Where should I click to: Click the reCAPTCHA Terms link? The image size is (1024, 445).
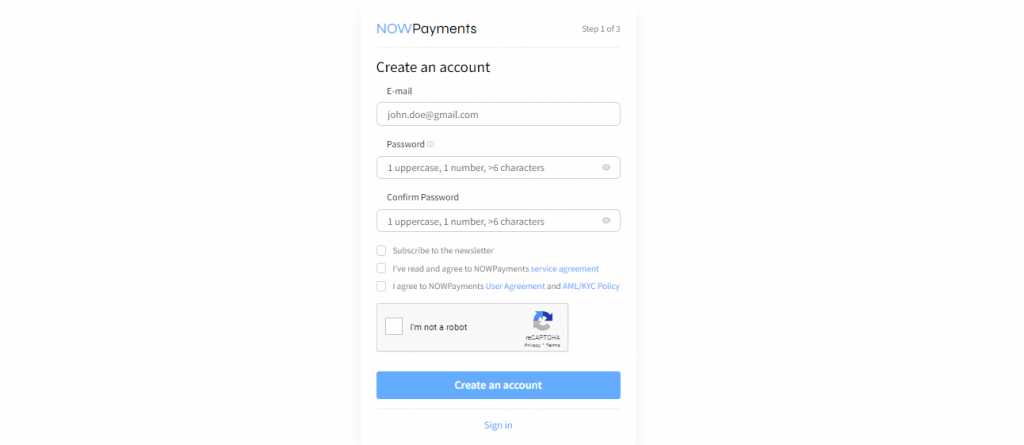pyautogui.click(x=553, y=345)
